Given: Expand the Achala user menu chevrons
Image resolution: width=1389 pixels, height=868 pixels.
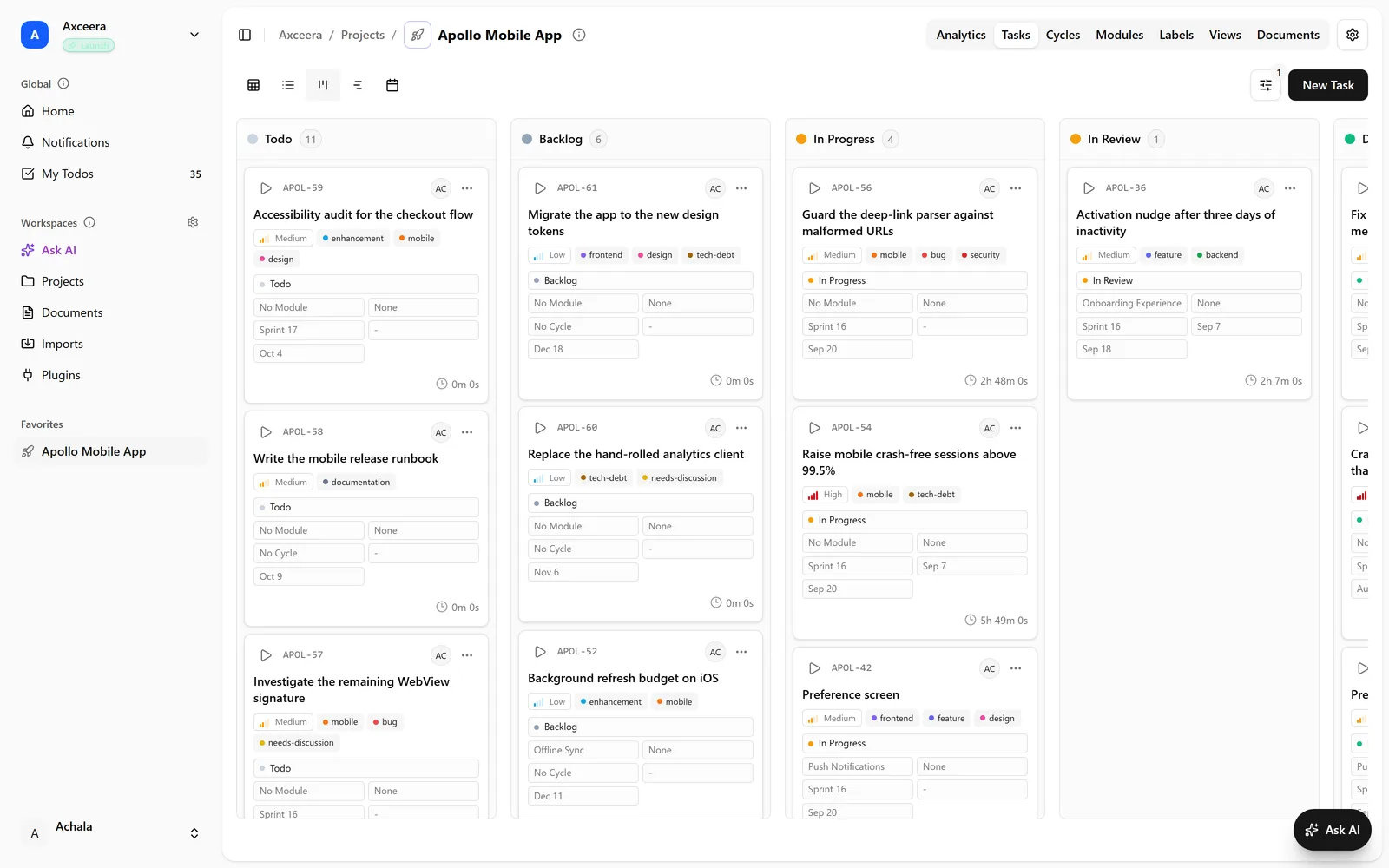Looking at the screenshot, I should (194, 833).
